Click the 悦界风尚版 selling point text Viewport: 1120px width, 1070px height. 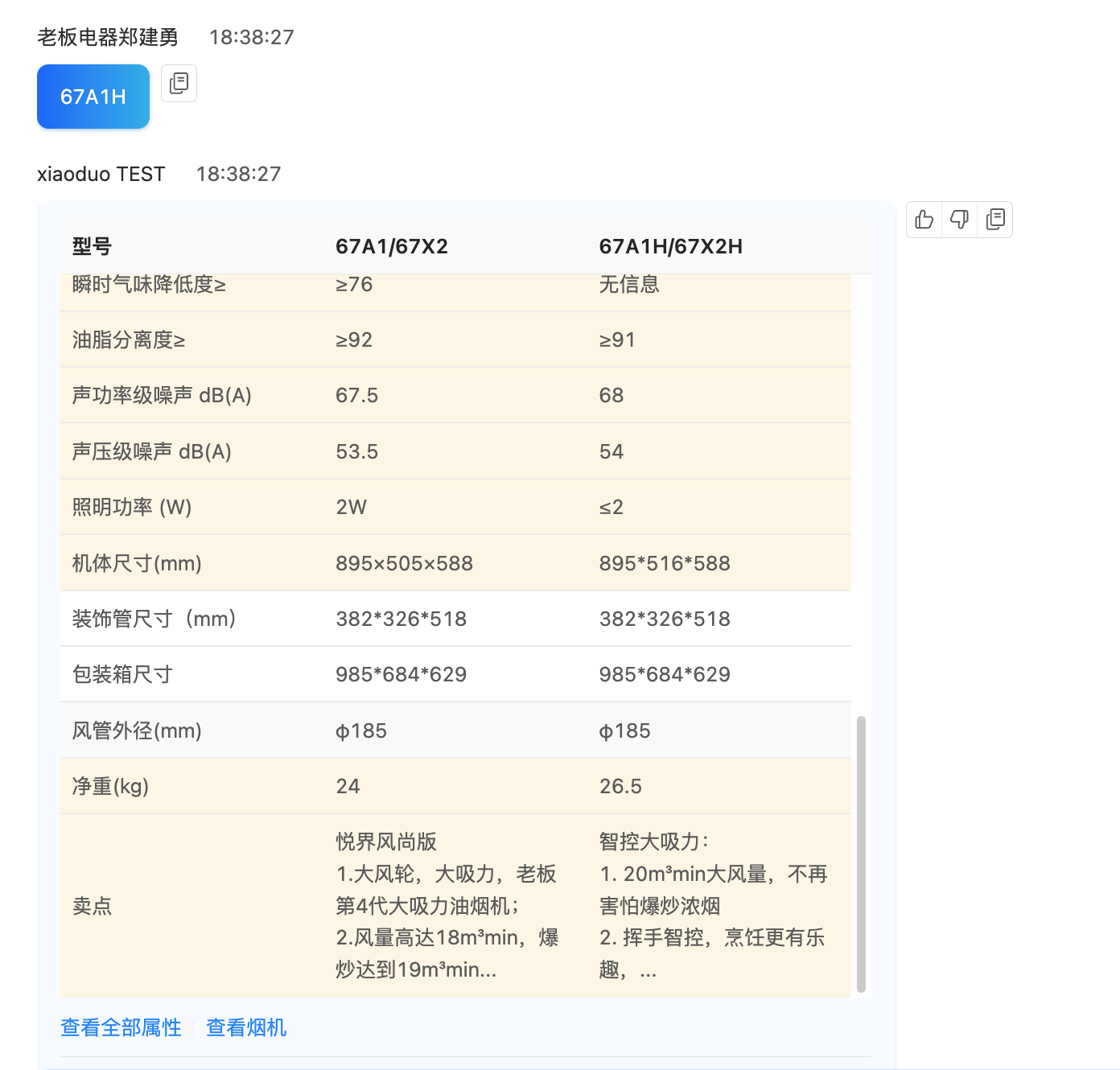click(x=386, y=842)
